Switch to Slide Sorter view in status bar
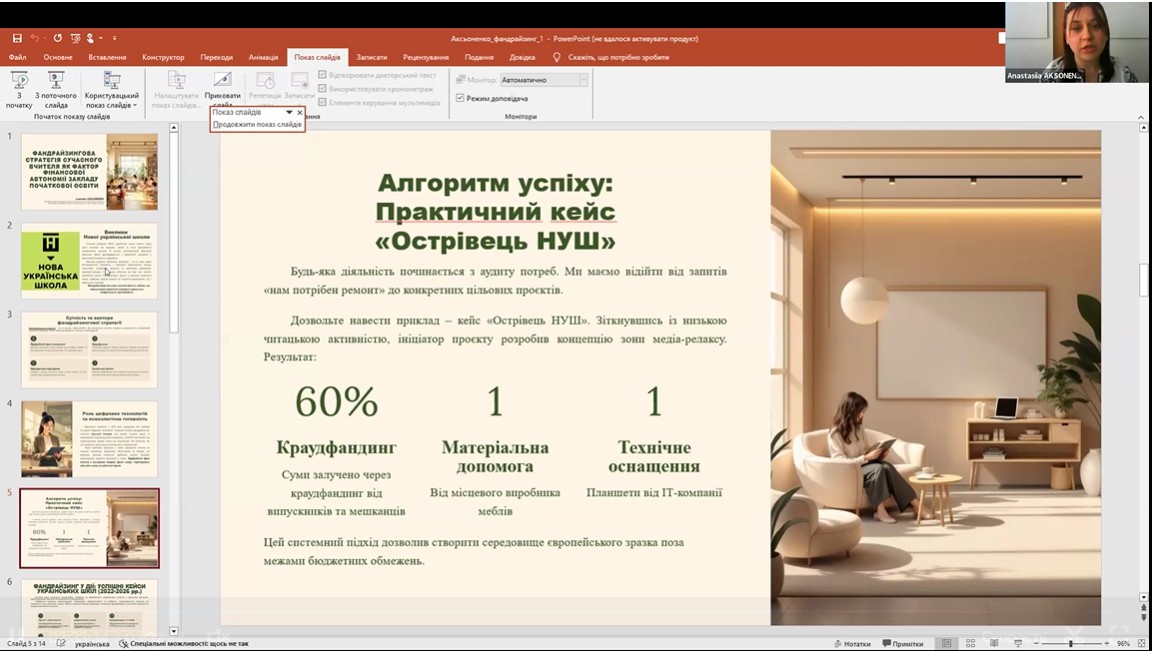This screenshot has width=1152, height=651. coord(972,644)
